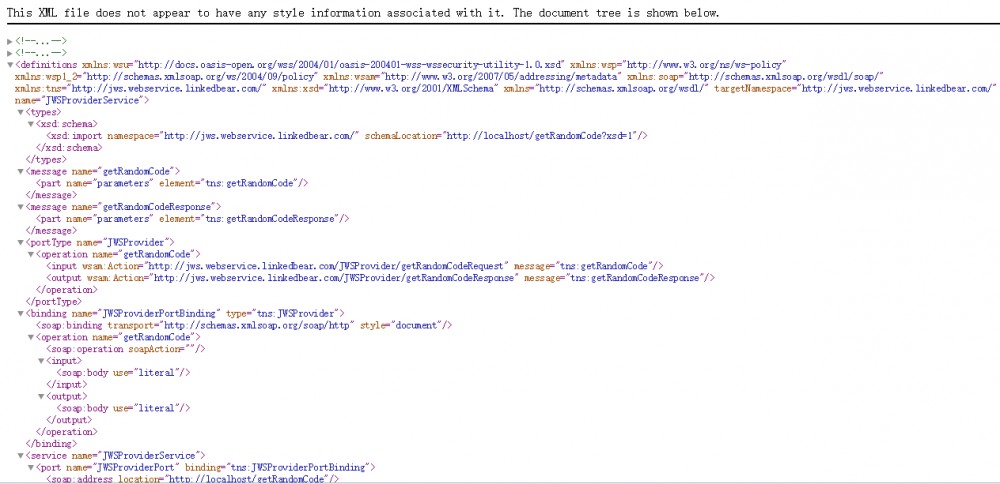Click the closing </binding> tag

51,444
